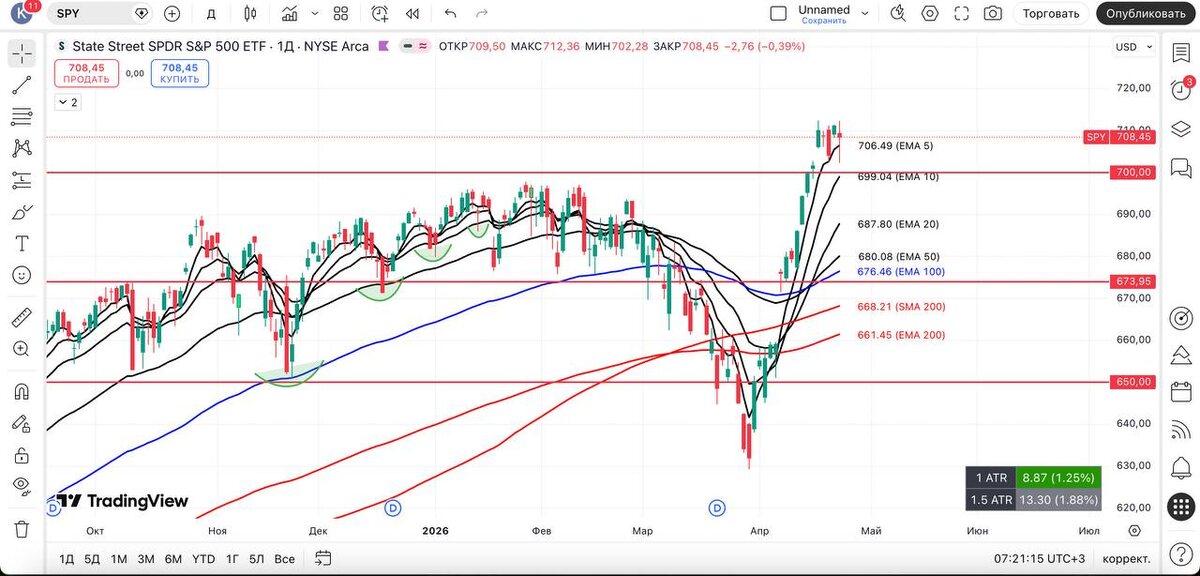This screenshot has width=1200, height=576.
Task: Click the Сохранить link under Unnamed
Action: [x=824, y=20]
